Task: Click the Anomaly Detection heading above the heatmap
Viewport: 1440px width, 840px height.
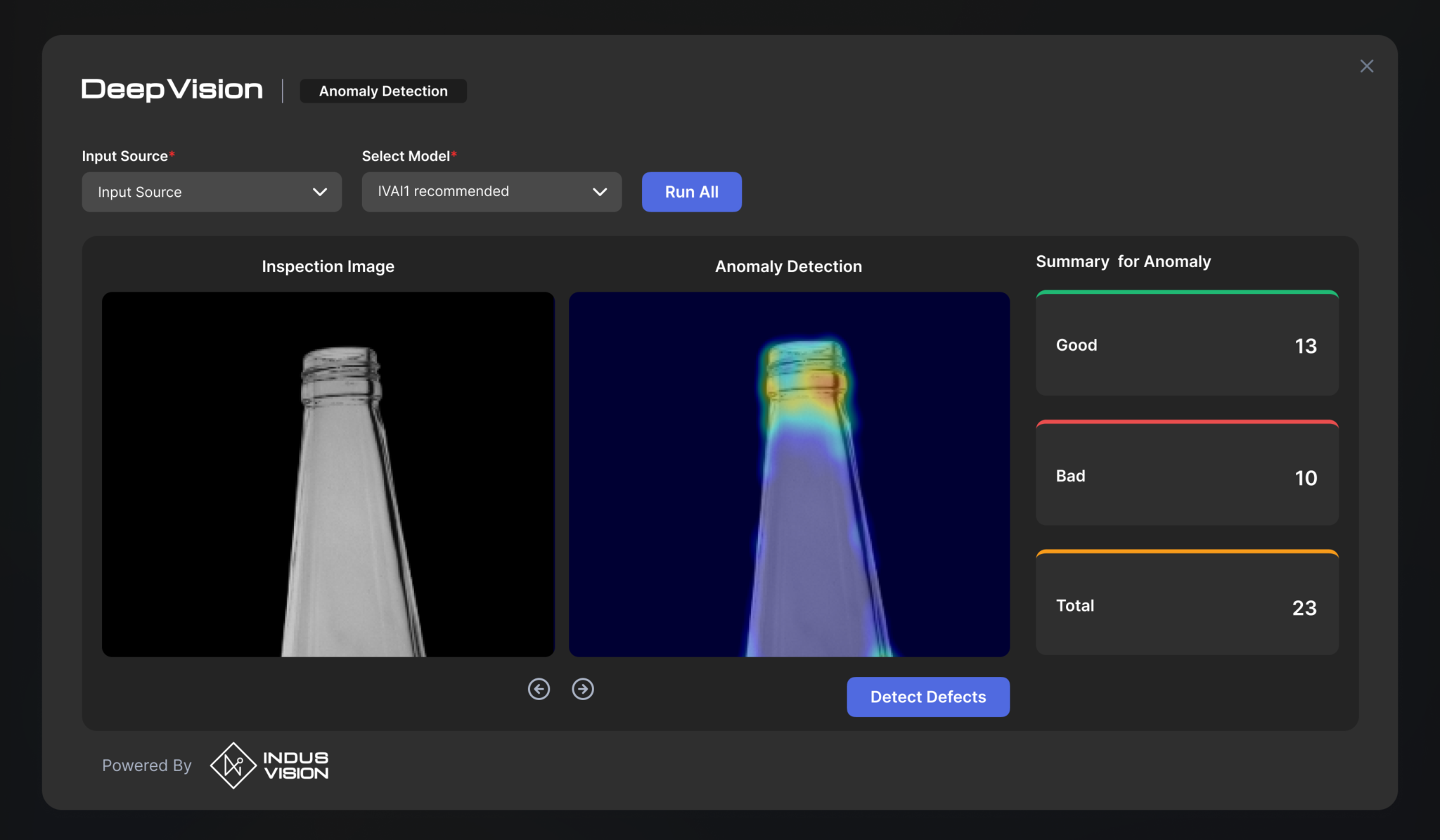Action: 788,266
